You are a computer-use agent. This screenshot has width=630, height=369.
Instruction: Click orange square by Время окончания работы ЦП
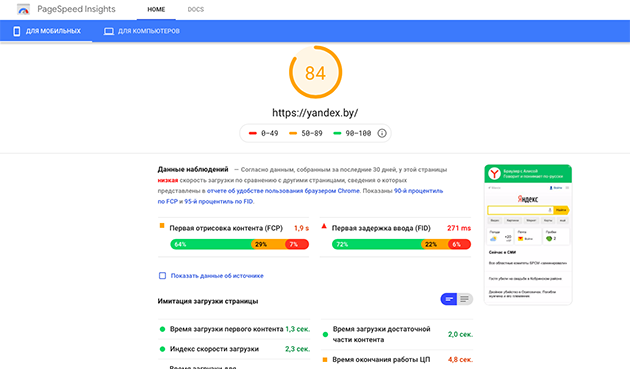point(325,359)
